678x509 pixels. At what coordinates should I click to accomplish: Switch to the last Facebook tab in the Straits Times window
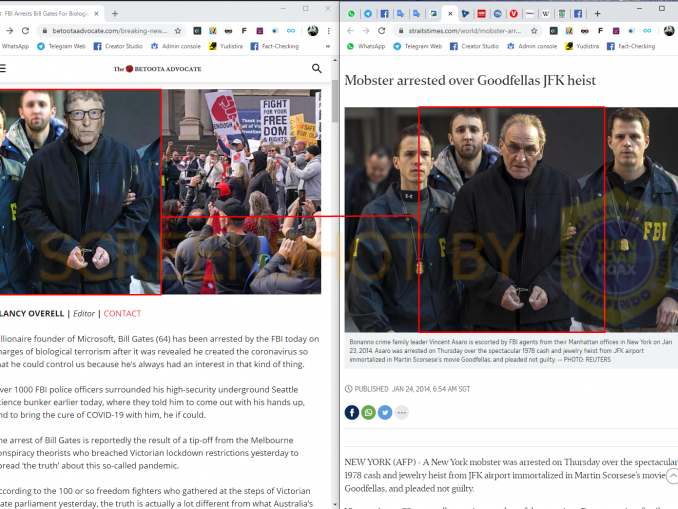pyautogui.click(x=578, y=14)
